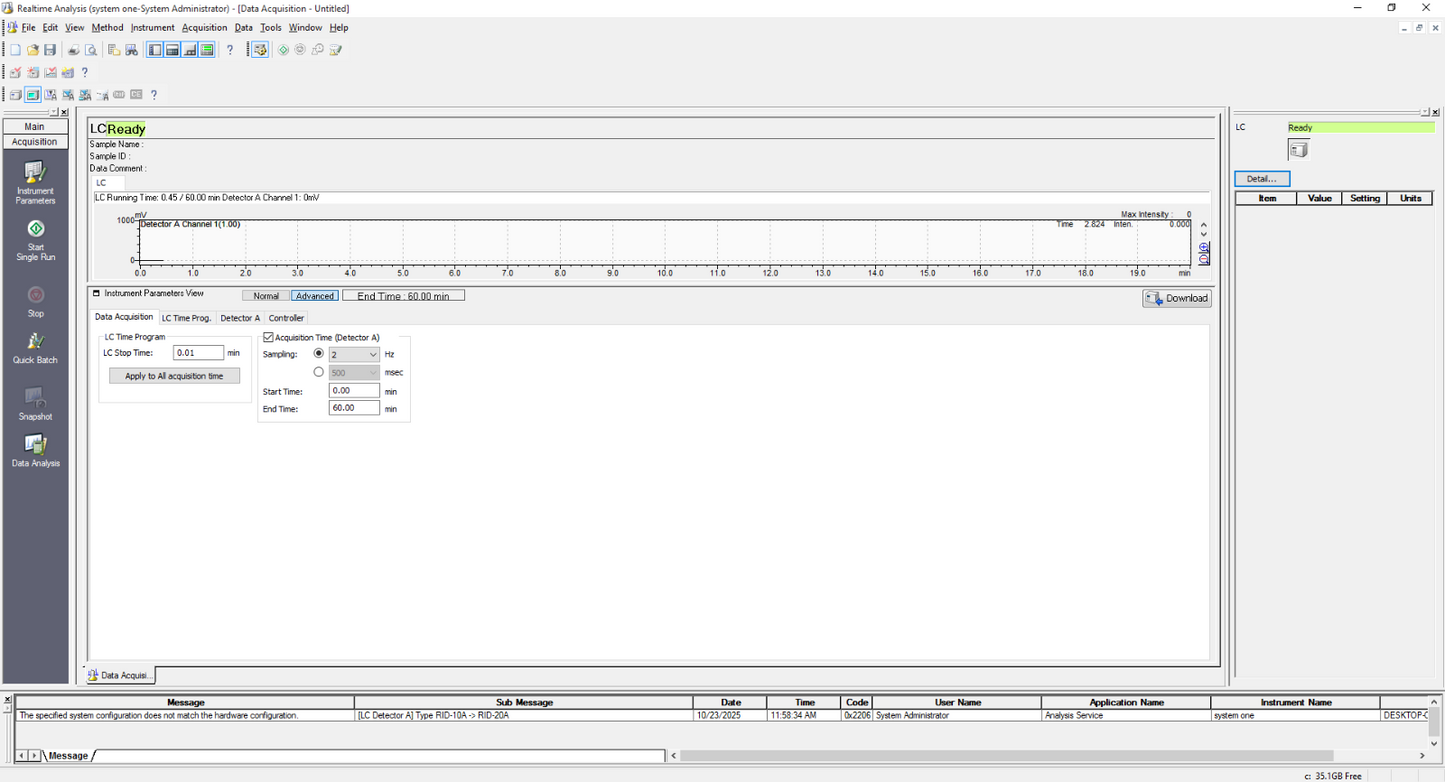1445x782 pixels.
Task: Open Instrument Parameters from the sidebar
Action: coord(35,183)
